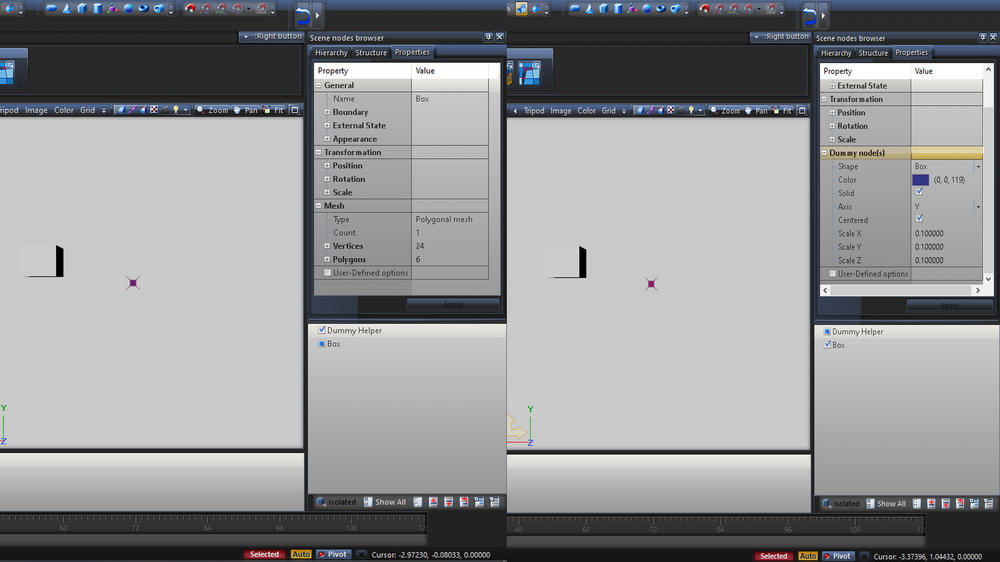Expand Vertices in left properties panel
This screenshot has height=562, width=1000.
click(x=327, y=246)
